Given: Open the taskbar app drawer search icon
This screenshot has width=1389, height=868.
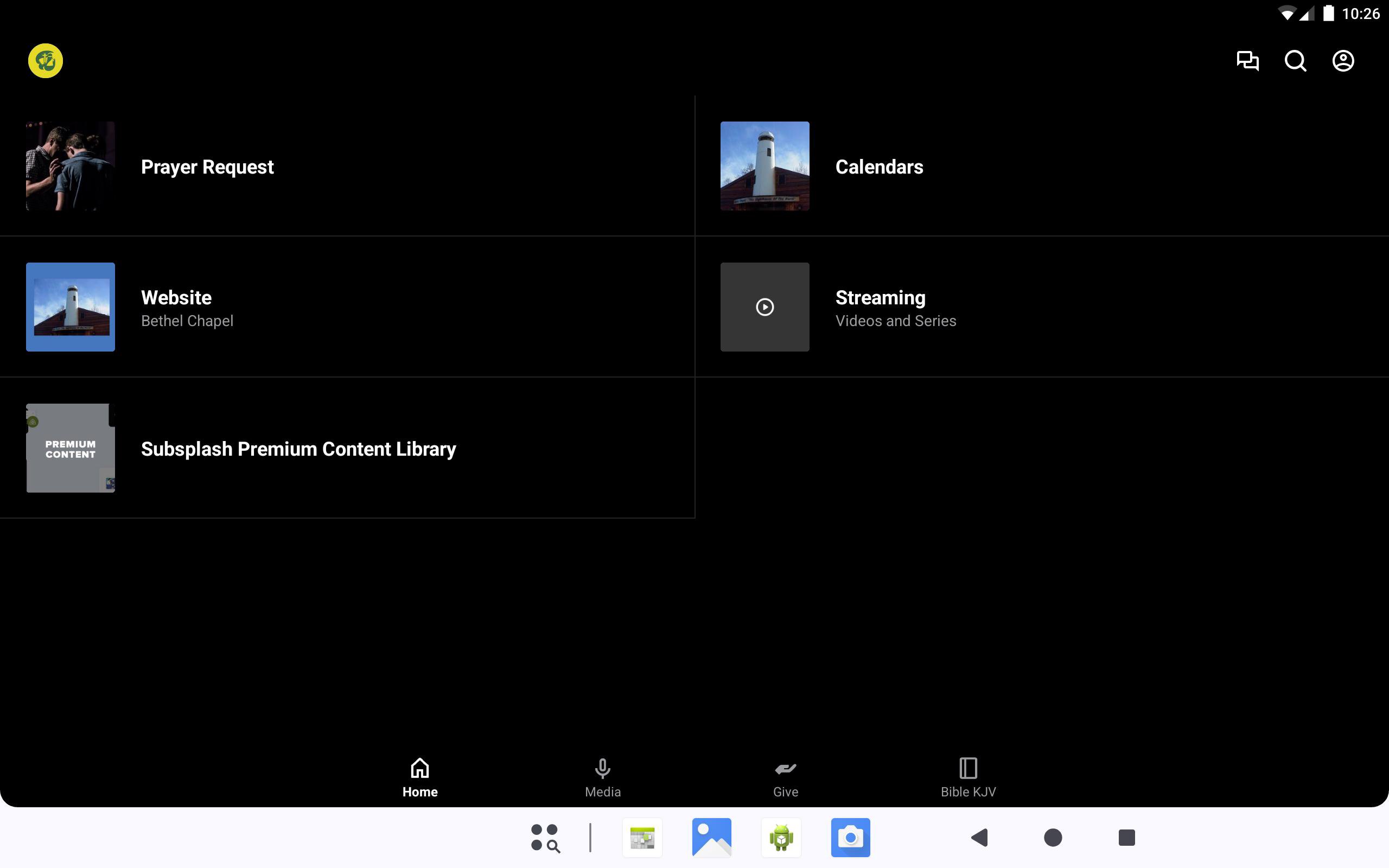Looking at the screenshot, I should click(x=545, y=838).
